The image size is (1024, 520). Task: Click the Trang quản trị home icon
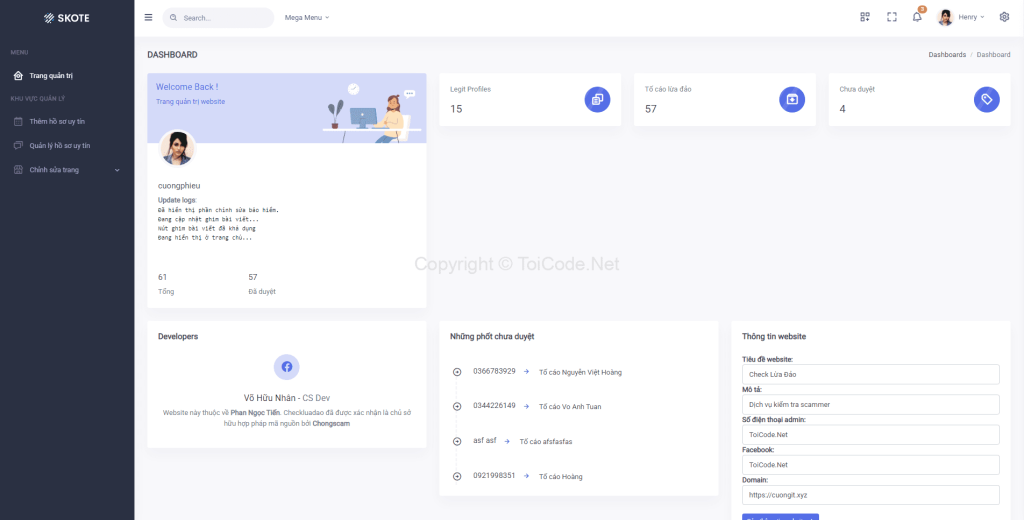(18, 76)
